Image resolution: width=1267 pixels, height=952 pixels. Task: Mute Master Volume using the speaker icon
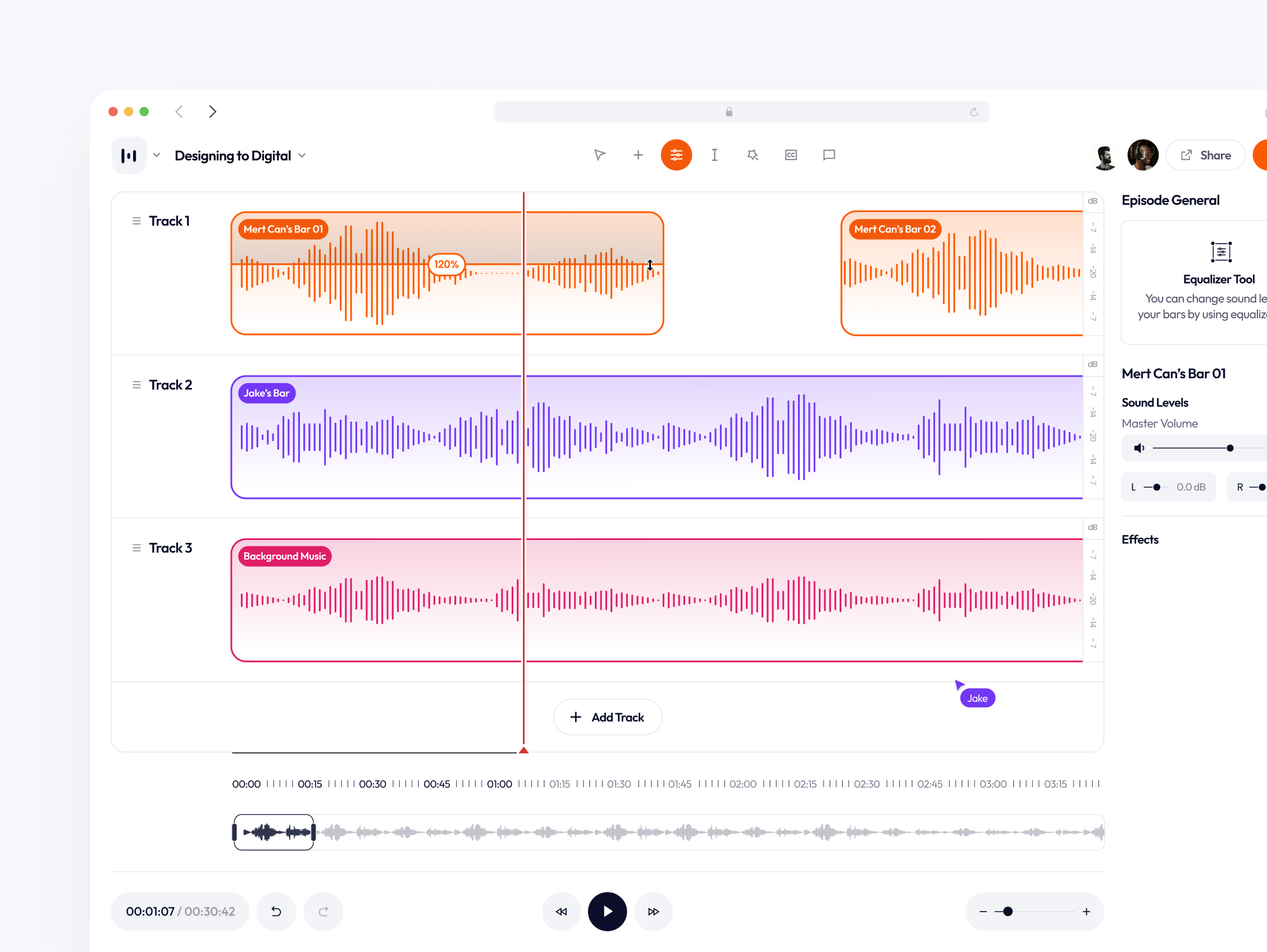point(1139,448)
